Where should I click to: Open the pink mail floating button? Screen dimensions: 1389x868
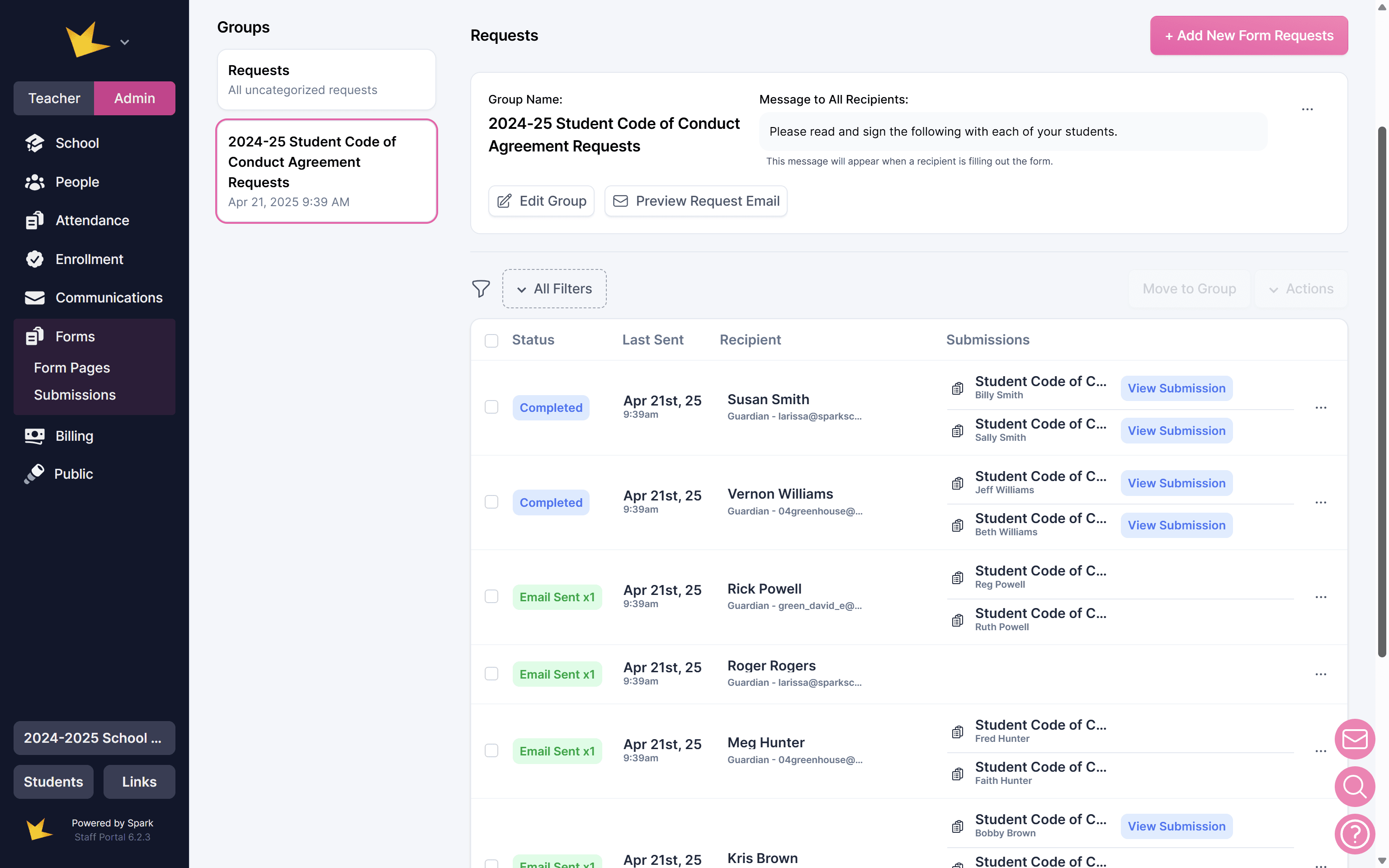click(x=1354, y=739)
